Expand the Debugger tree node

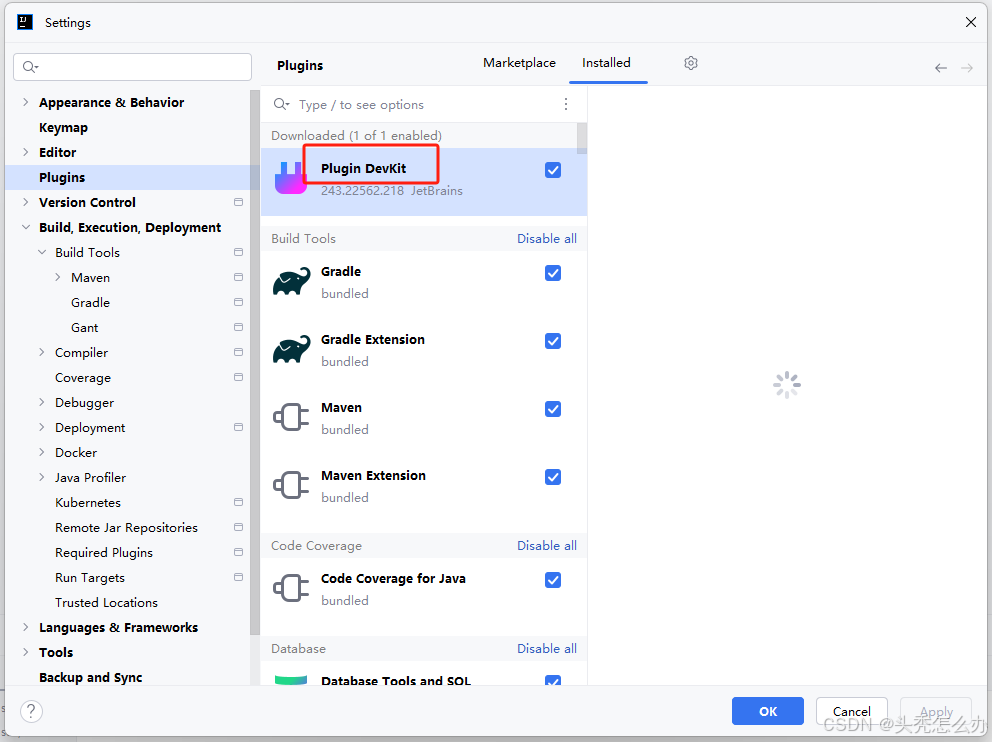42,402
